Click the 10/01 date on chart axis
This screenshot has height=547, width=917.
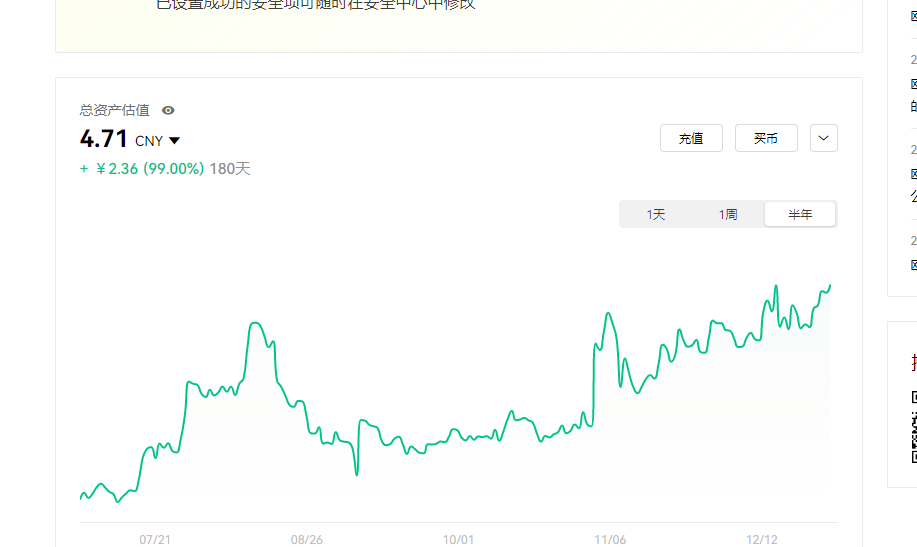click(x=458, y=539)
